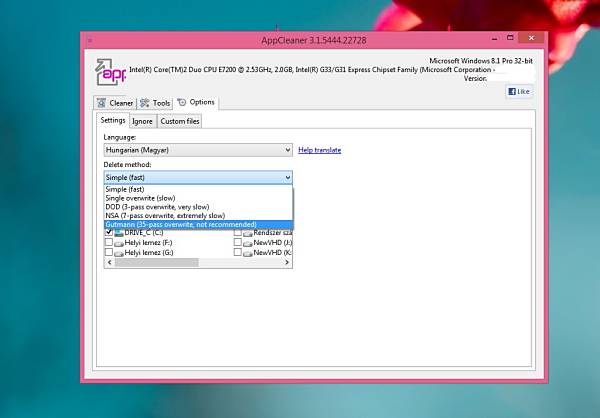Click the AppCleaner logo
Image resolution: width=600 pixels, height=418 pixels.
click(x=110, y=72)
